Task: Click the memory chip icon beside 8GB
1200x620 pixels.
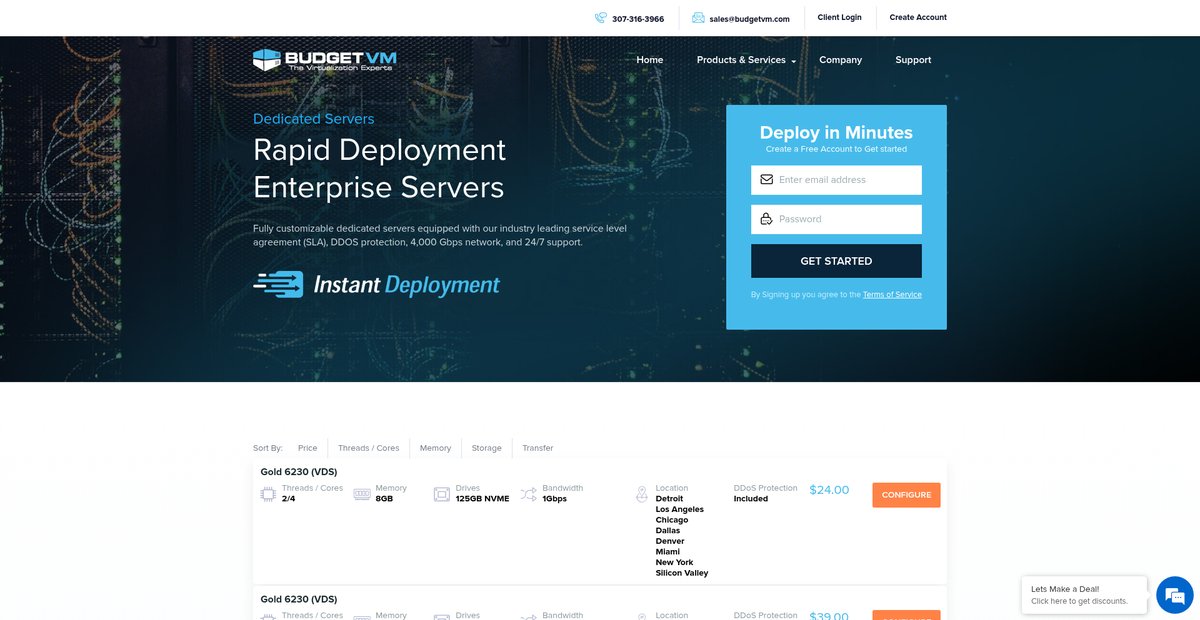Action: [x=361, y=494]
